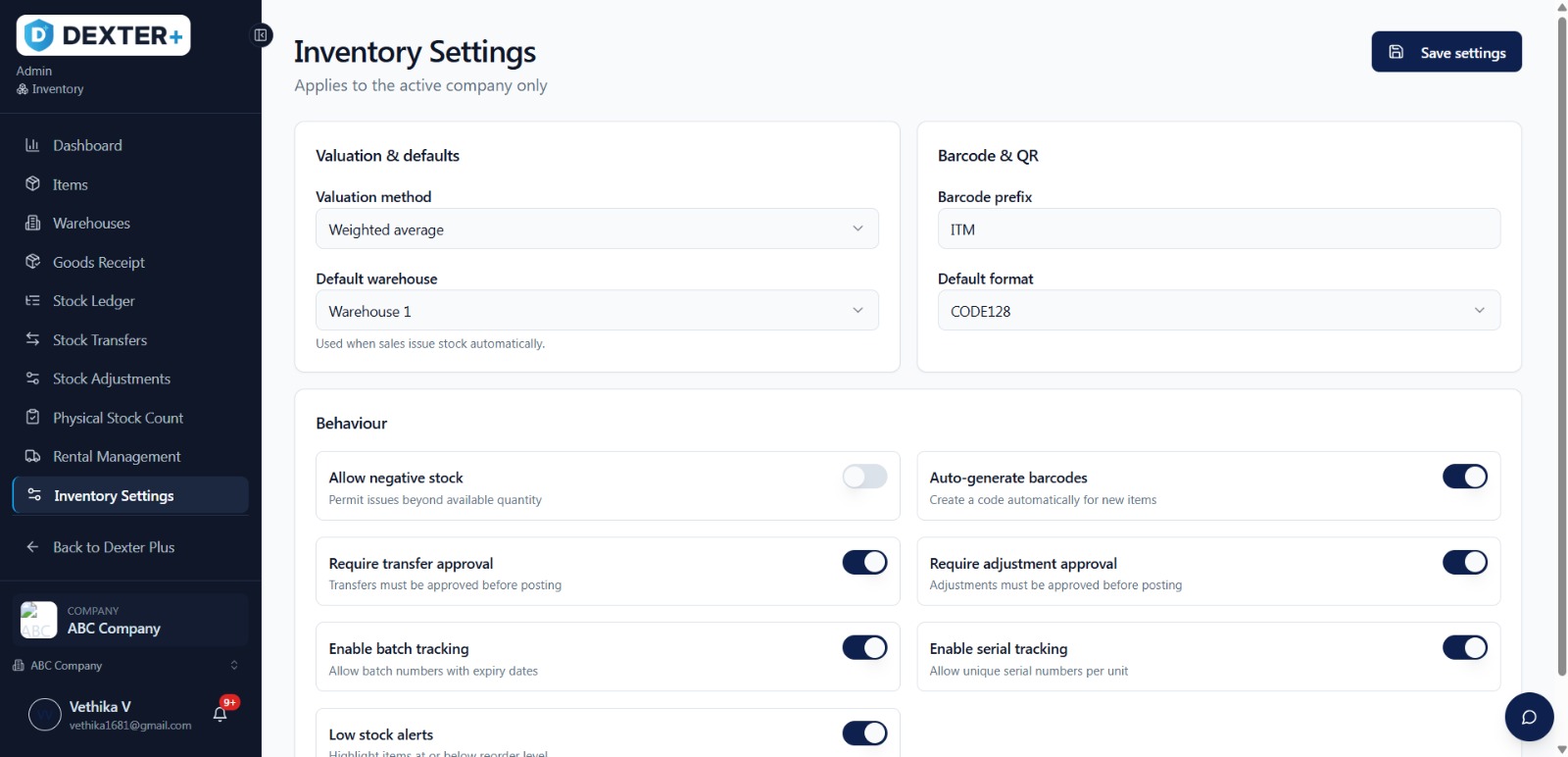The image size is (1568, 757).
Task: Open Goods Receipt page link
Action: coord(130,262)
